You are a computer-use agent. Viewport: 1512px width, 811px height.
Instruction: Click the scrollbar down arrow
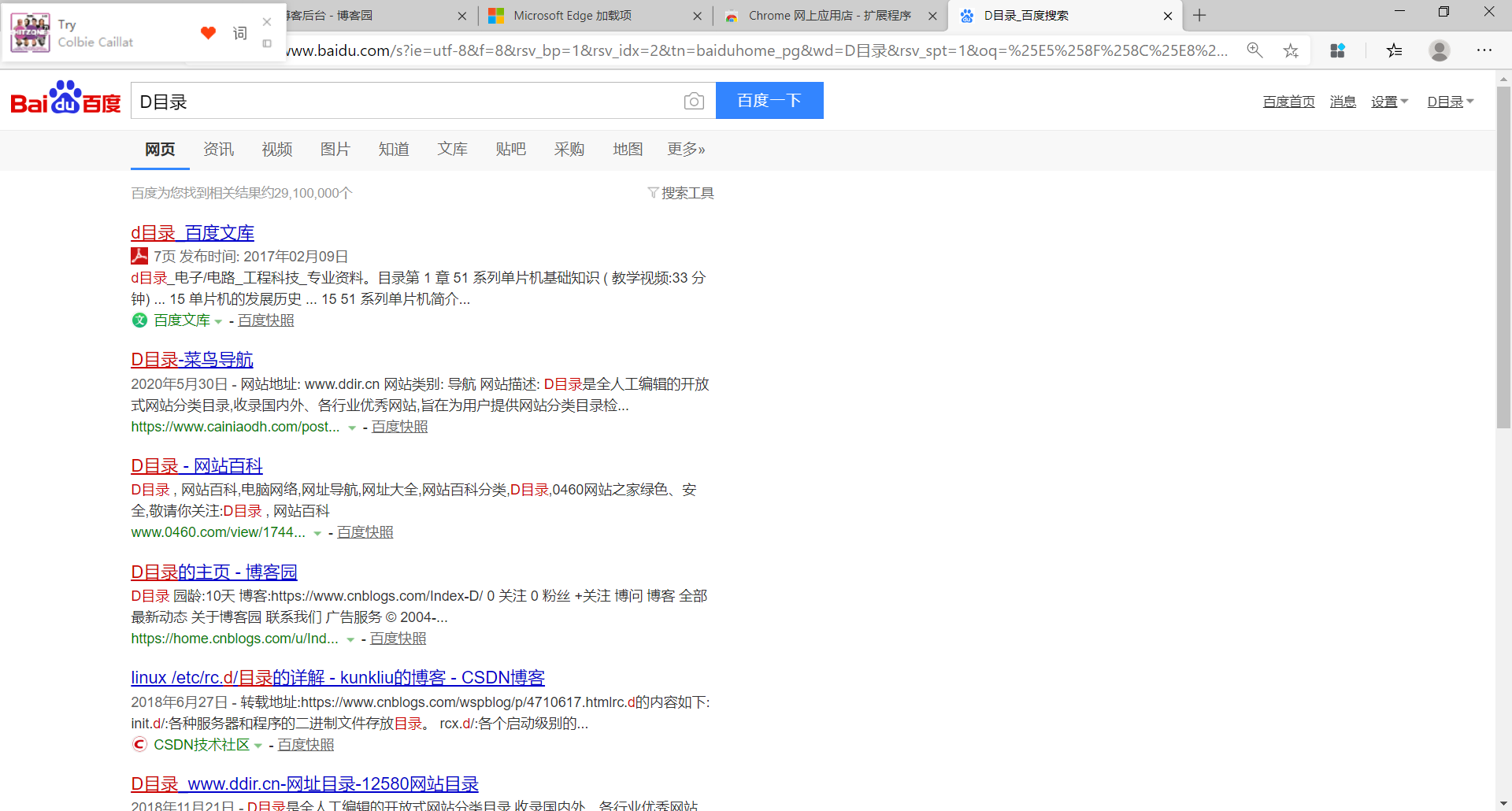(1503, 804)
